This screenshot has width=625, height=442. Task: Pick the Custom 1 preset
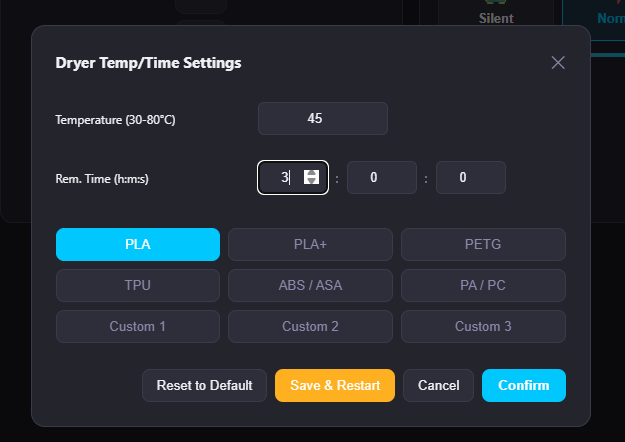[138, 326]
